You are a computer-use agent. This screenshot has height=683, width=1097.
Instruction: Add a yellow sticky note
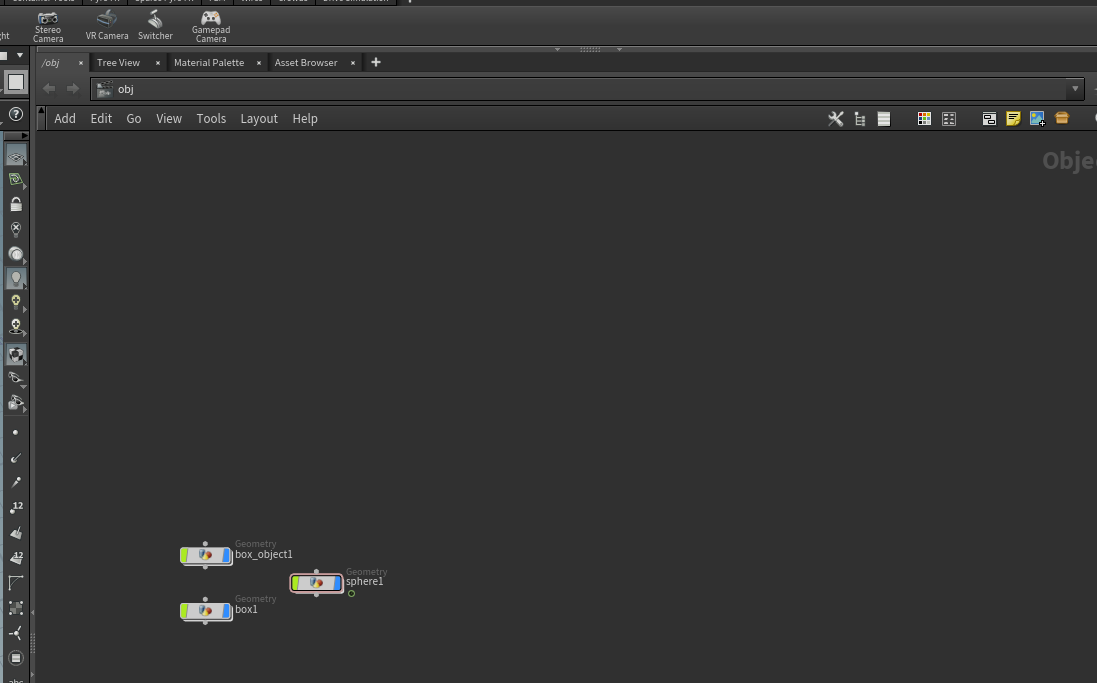tap(1013, 119)
